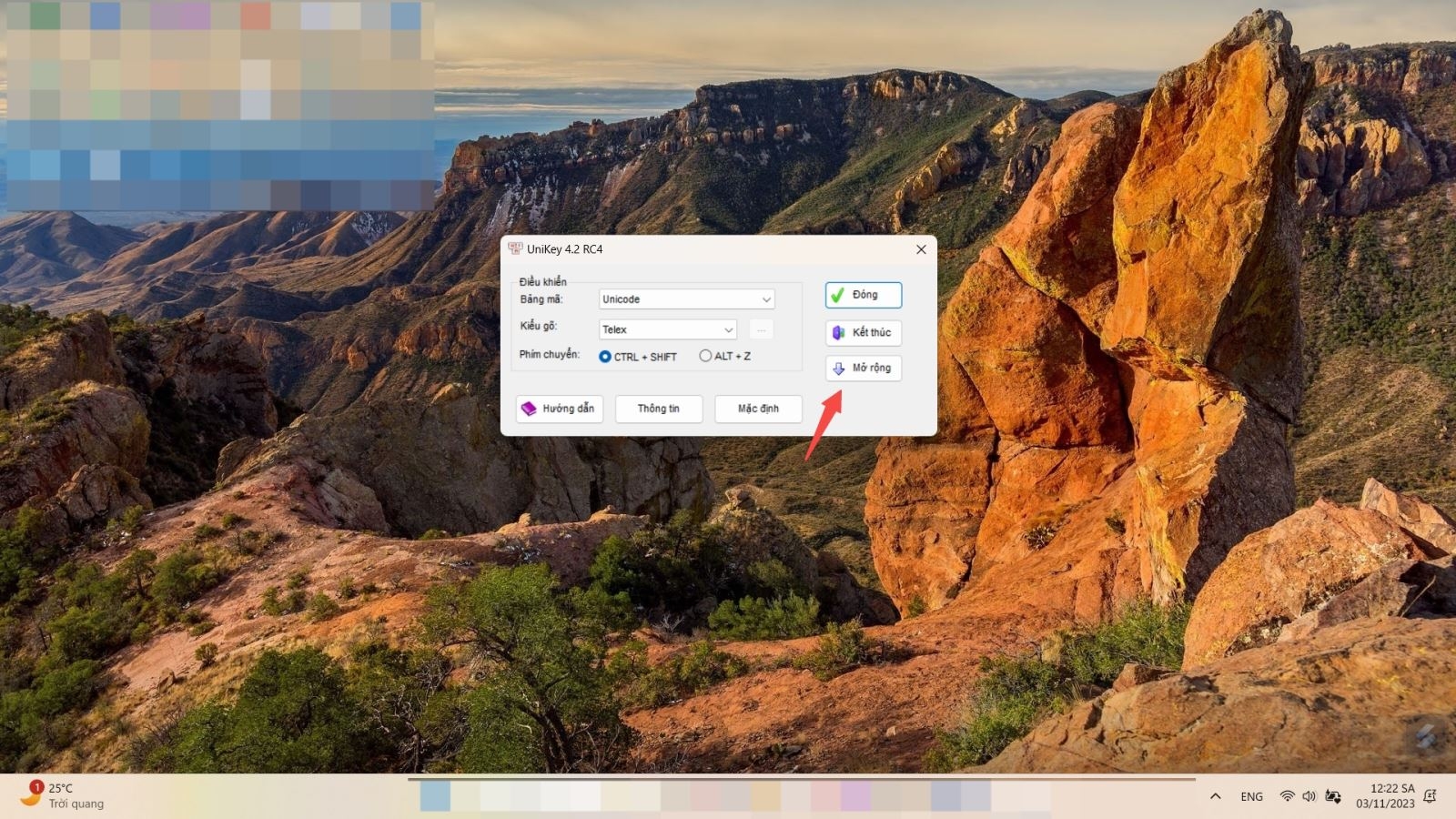Viewport: 1456px width, 819px height.
Task: Click the "Bảng mã:" label
Action: point(541,299)
